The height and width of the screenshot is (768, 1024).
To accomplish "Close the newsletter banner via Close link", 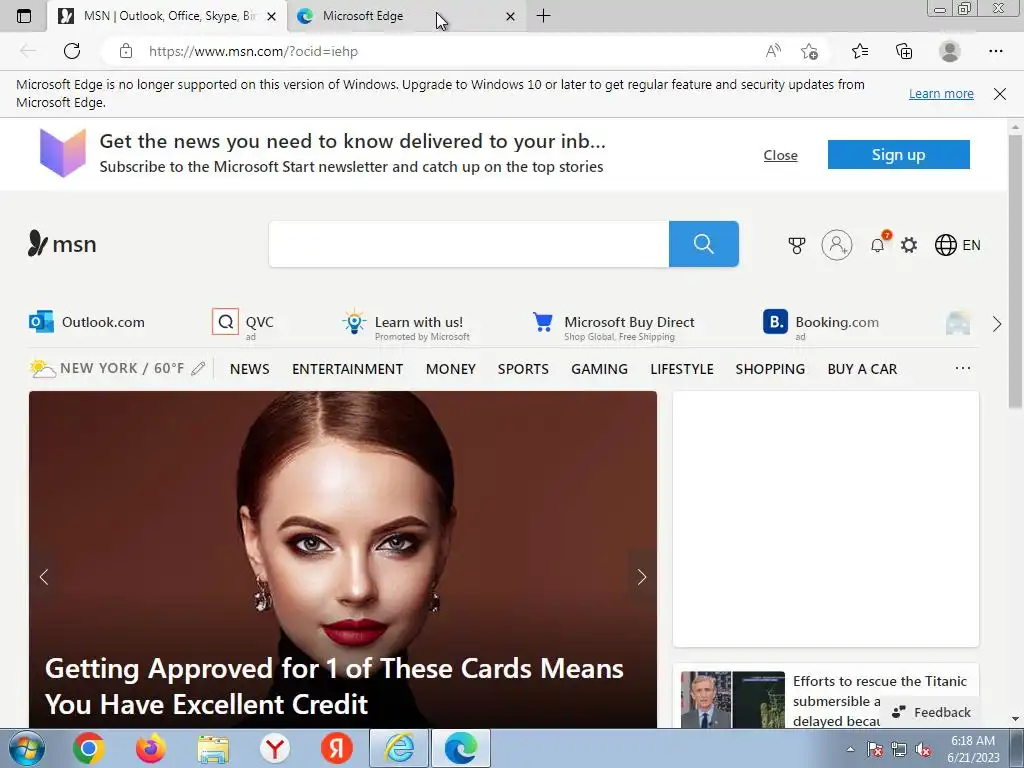I will coord(780,155).
